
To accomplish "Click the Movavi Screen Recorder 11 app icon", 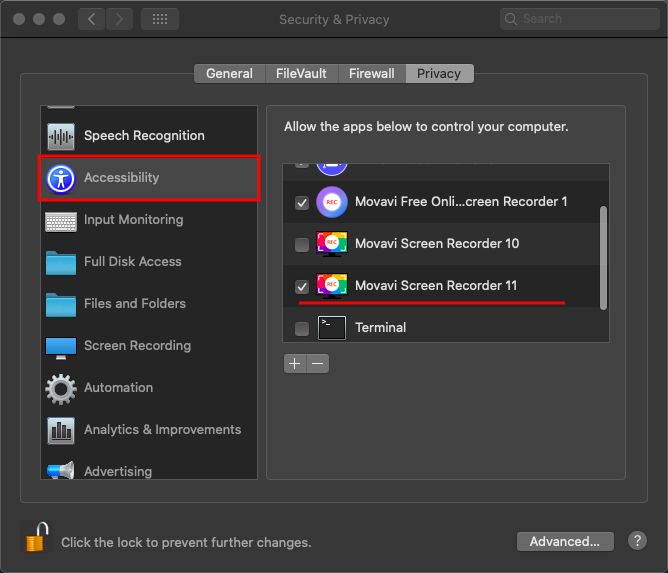I will [x=331, y=285].
